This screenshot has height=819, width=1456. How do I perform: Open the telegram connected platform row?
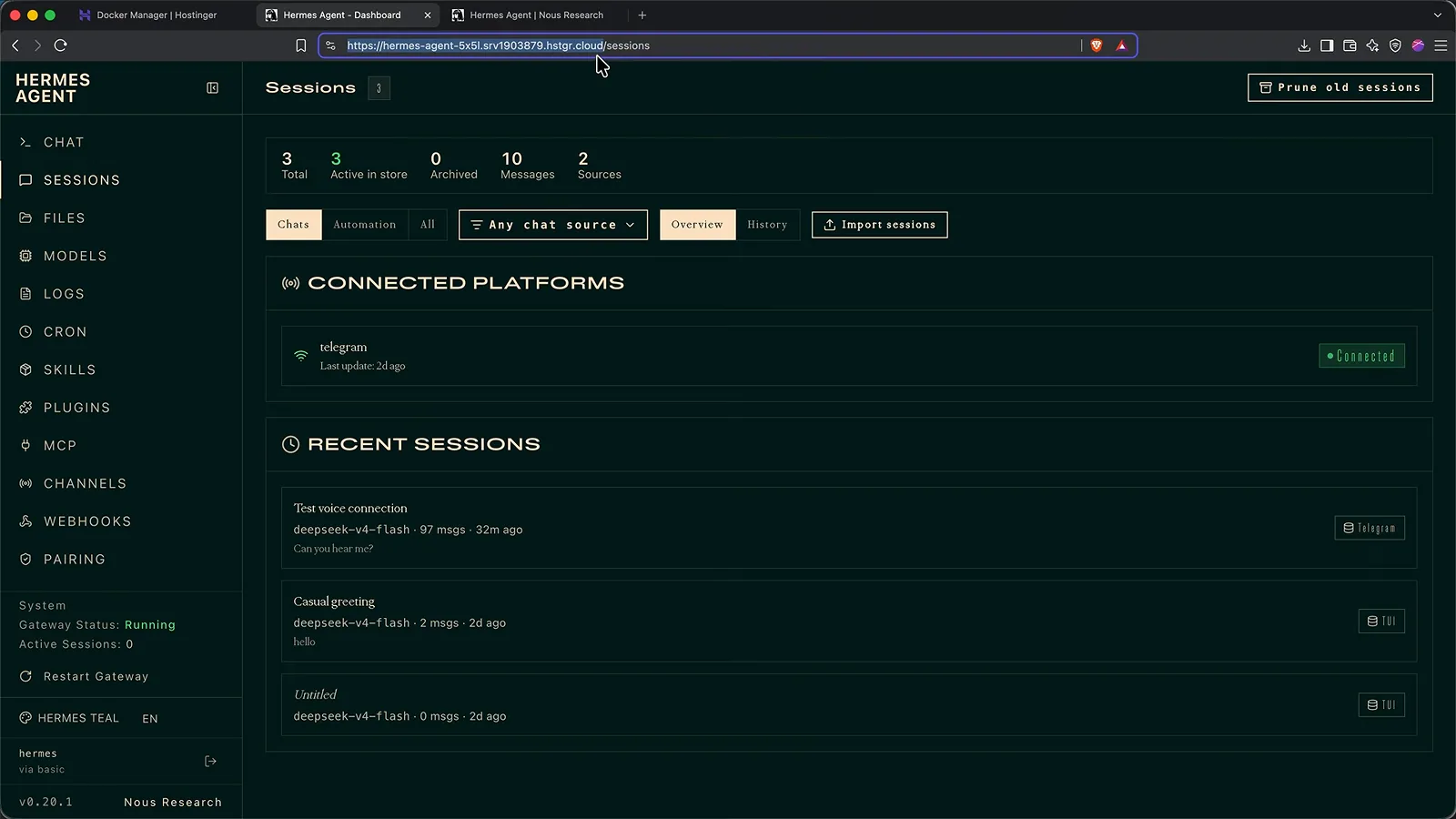849,356
